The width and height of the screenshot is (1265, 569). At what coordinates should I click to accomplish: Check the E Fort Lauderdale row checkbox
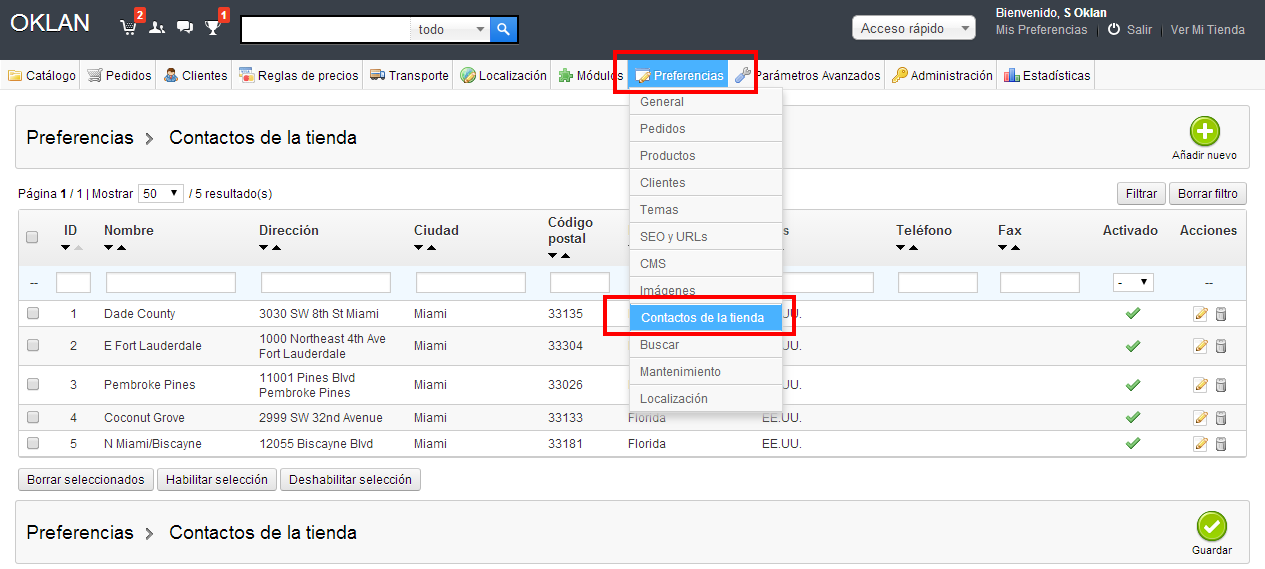coord(33,345)
